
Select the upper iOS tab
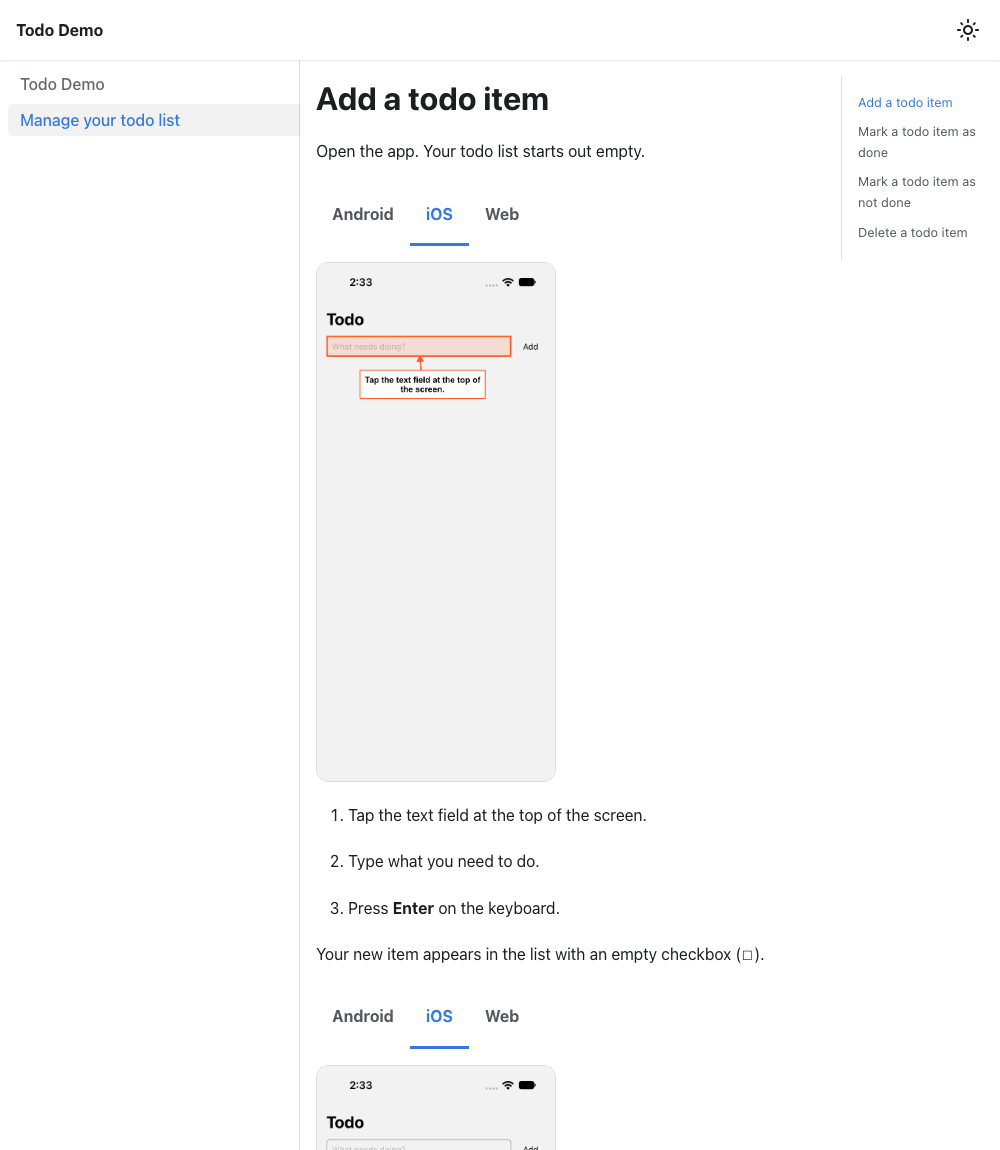click(x=439, y=214)
